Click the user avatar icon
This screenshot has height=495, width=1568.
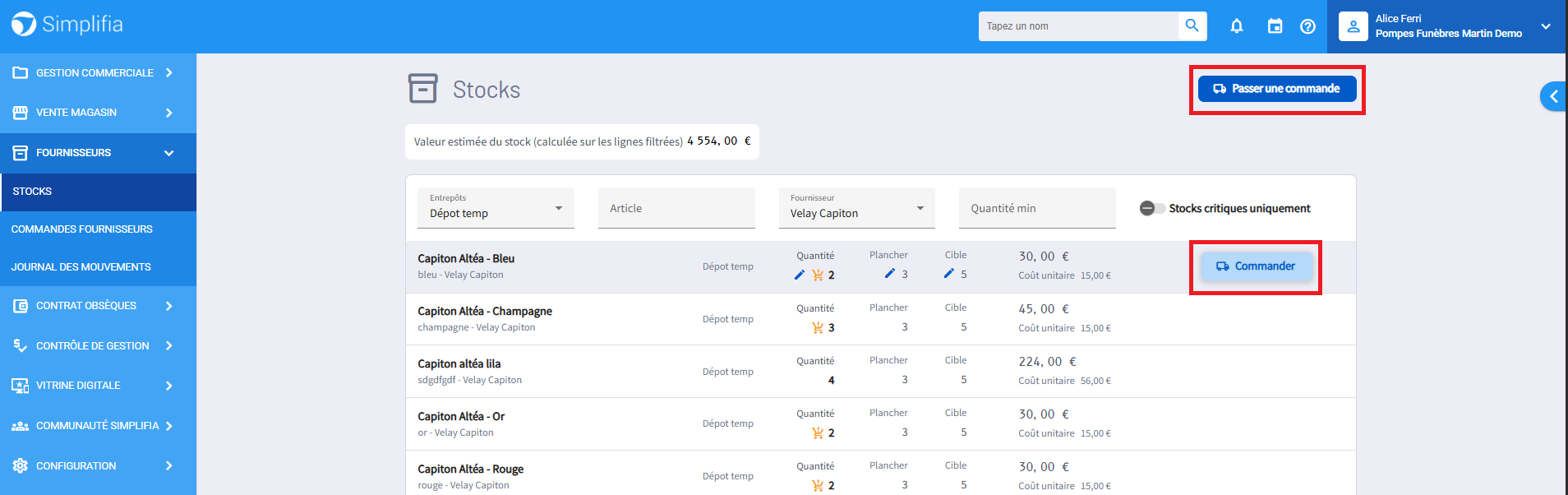coord(1354,26)
